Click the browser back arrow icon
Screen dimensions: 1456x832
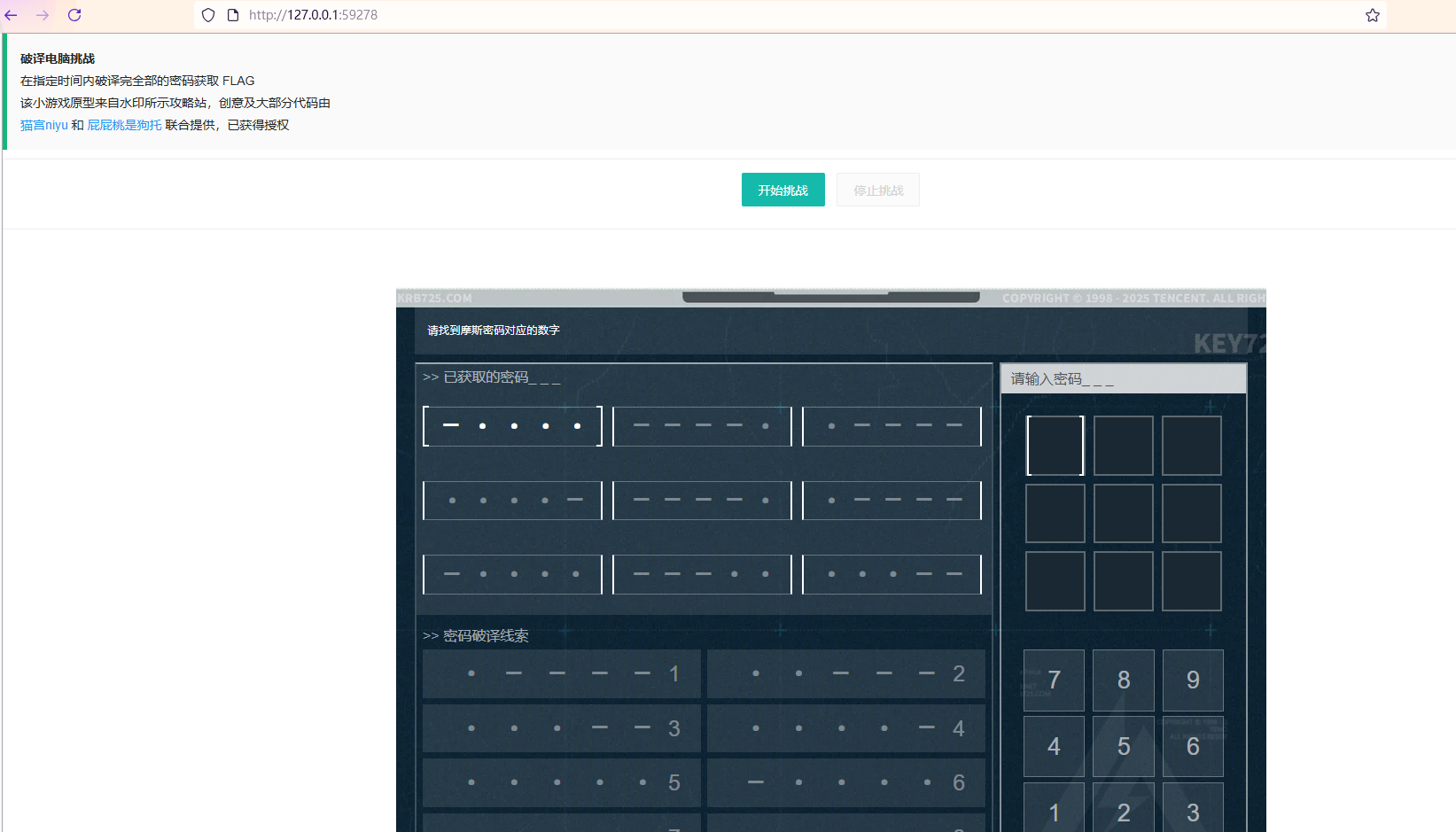pos(12,15)
